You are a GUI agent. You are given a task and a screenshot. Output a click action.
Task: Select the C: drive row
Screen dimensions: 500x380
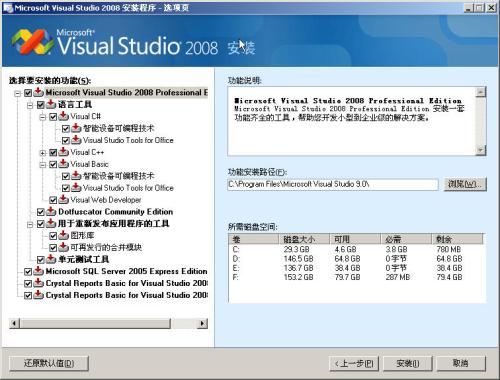(356, 249)
